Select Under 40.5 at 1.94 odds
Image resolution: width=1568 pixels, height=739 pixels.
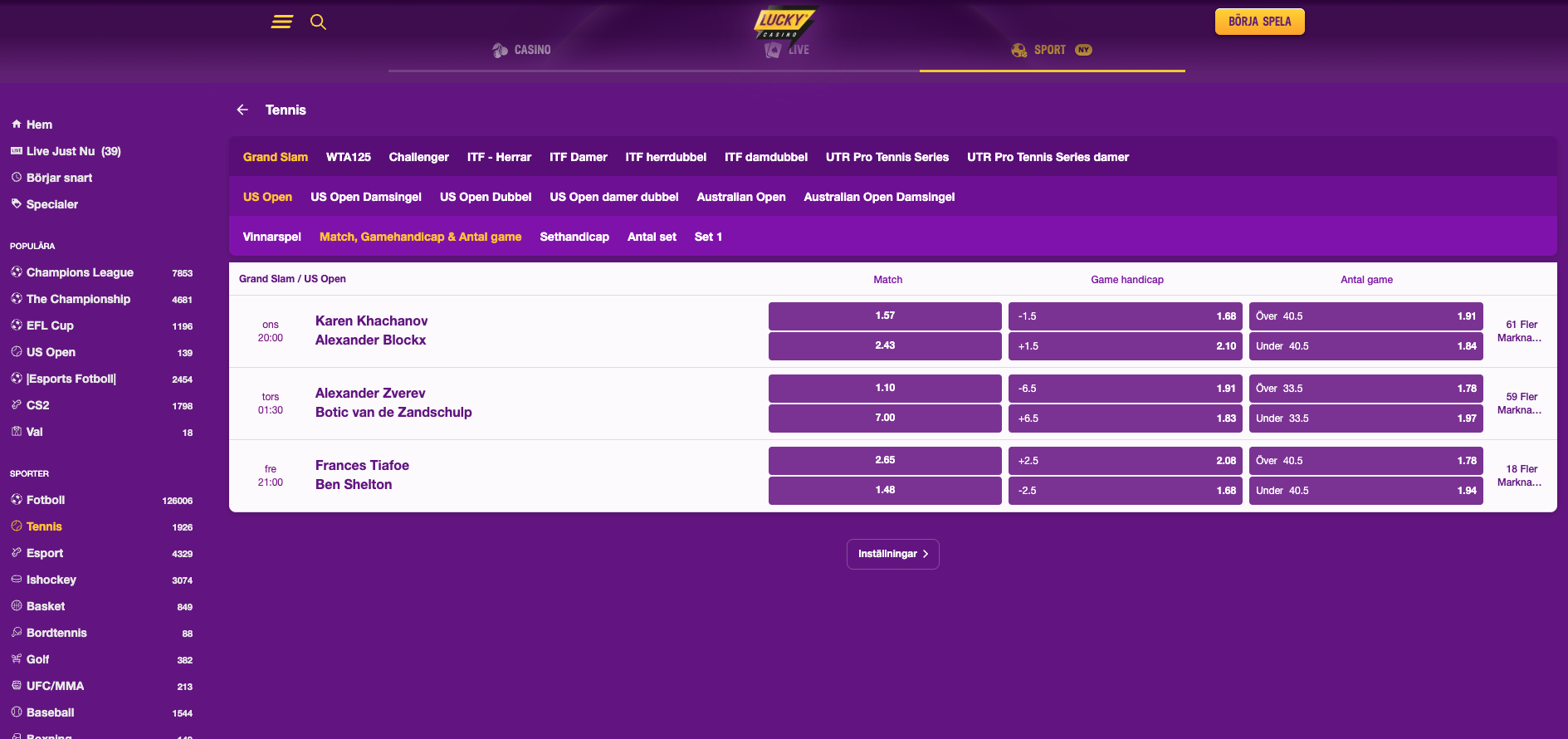(1366, 491)
